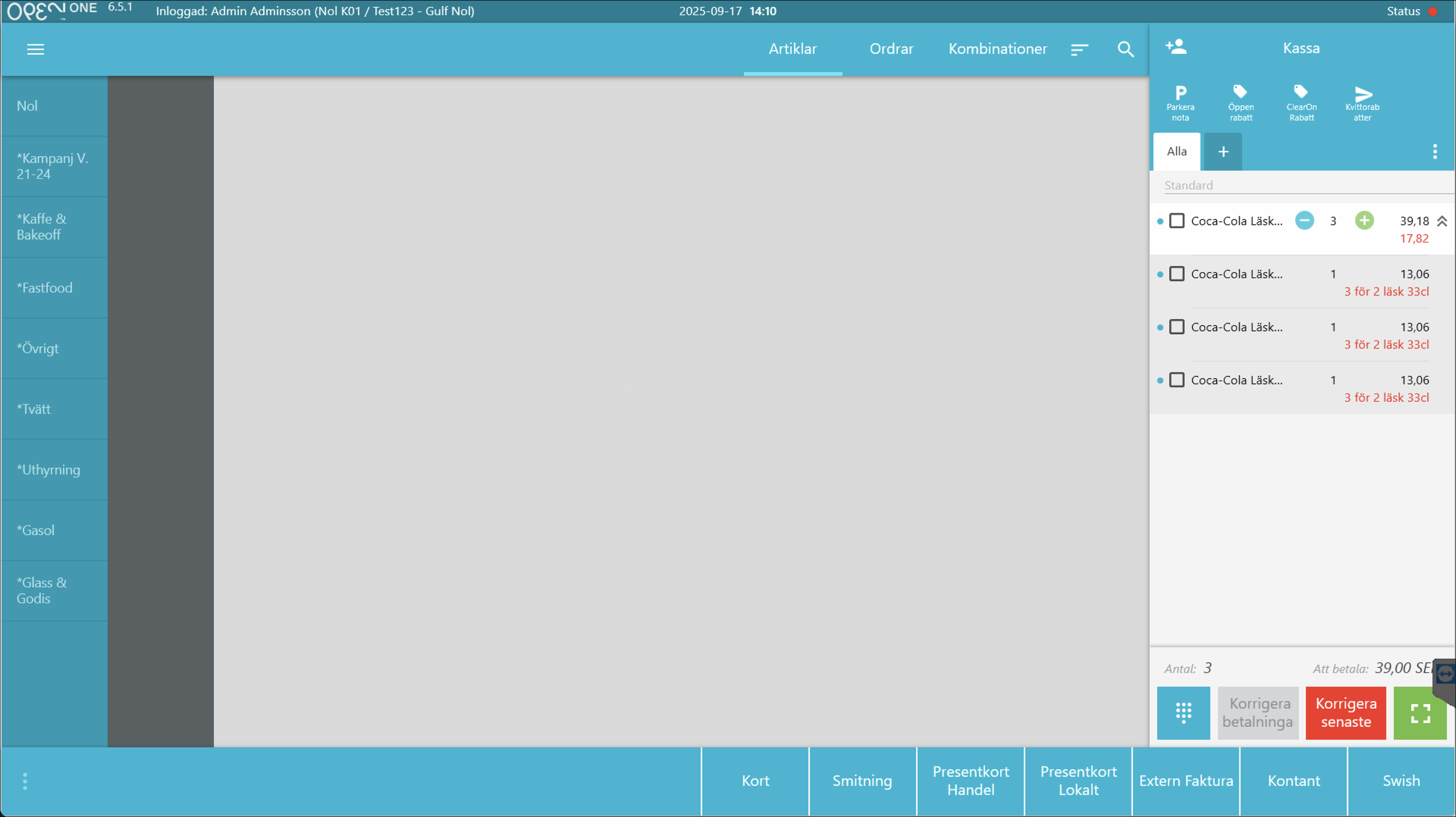Tick the second Coca-Cola row checkbox
Image resolution: width=1456 pixels, height=817 pixels.
[x=1177, y=274]
